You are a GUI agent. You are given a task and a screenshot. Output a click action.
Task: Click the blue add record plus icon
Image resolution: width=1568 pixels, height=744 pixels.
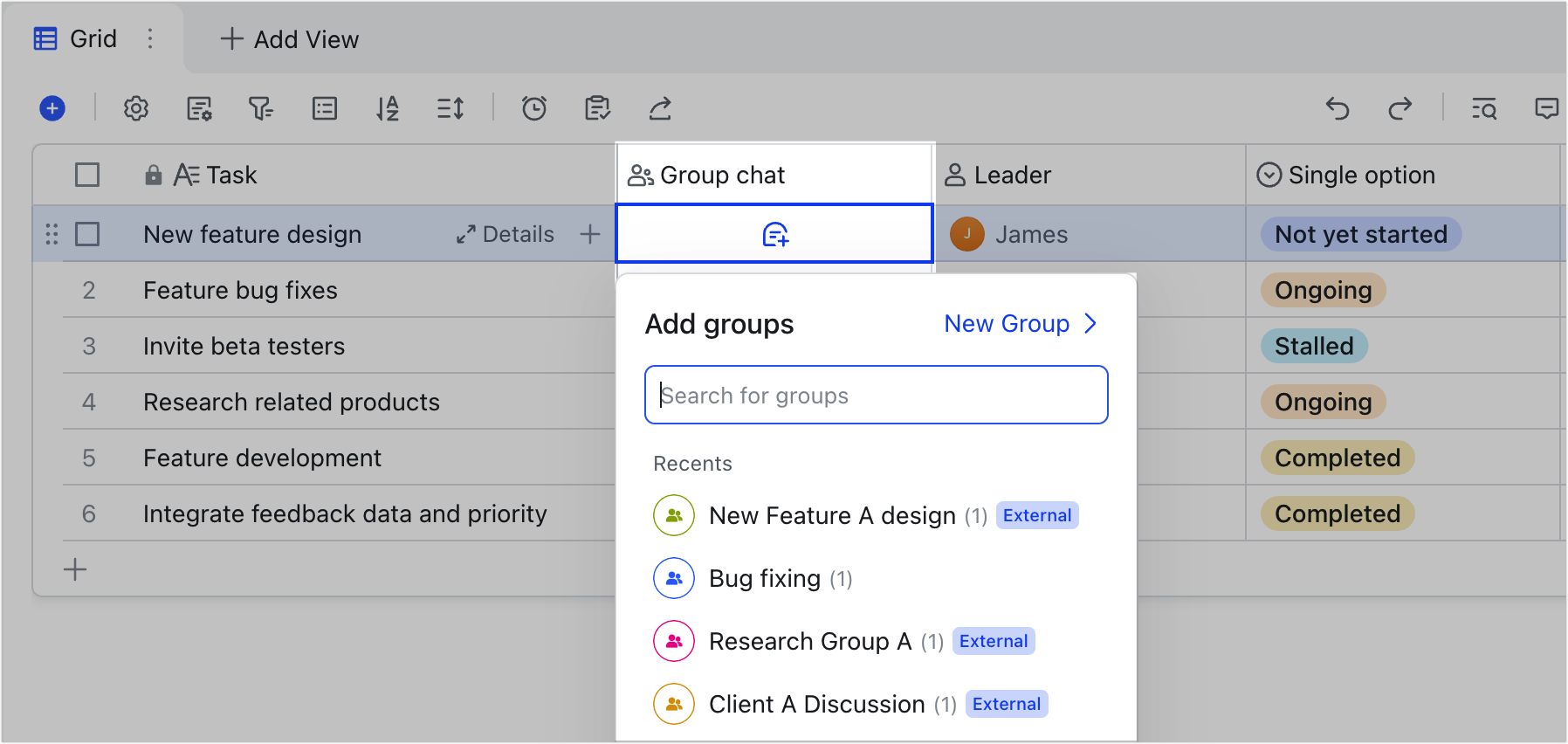coord(52,108)
